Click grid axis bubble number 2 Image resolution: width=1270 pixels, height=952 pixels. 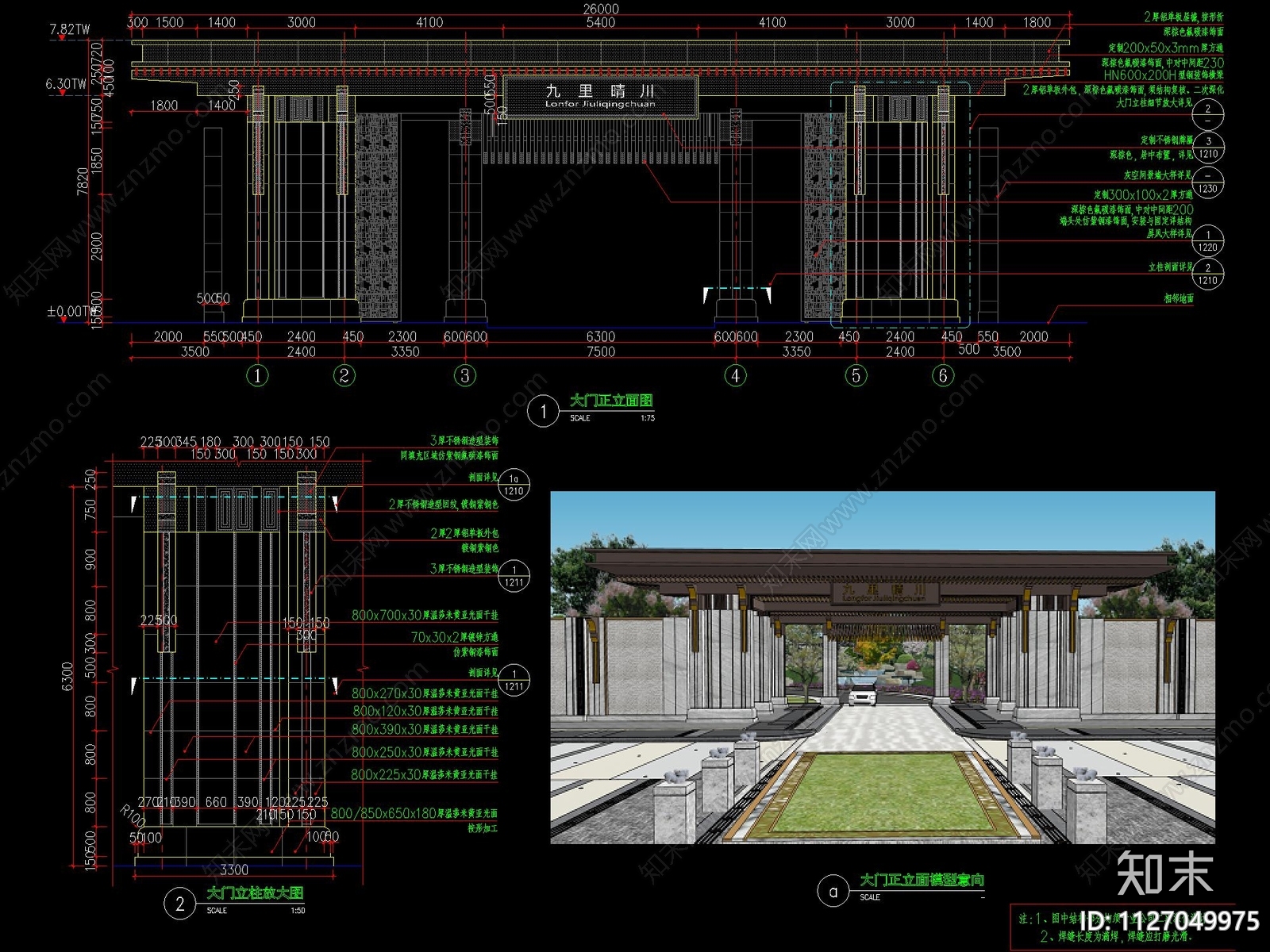click(x=344, y=375)
